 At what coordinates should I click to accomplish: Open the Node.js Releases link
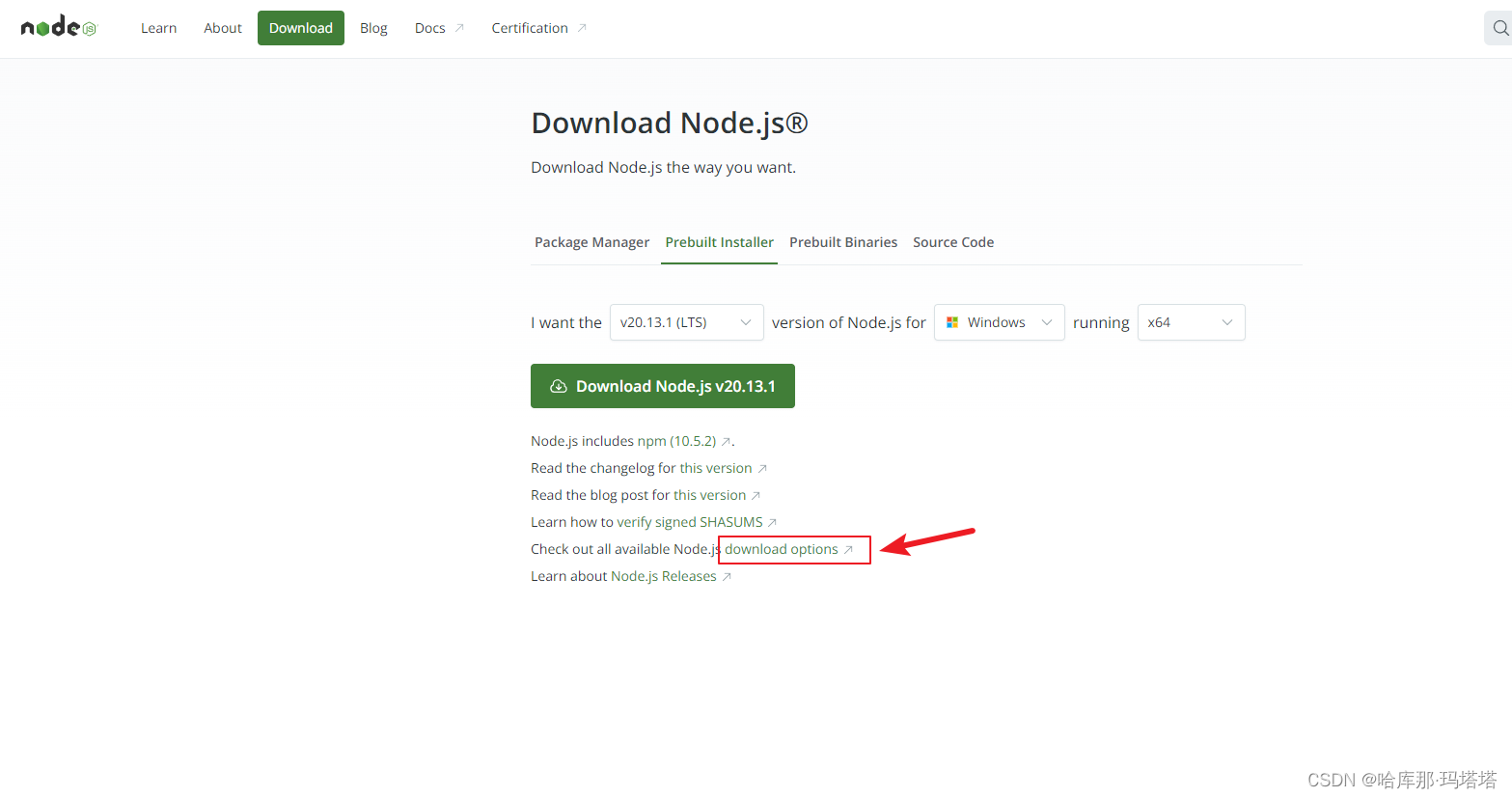click(672, 576)
